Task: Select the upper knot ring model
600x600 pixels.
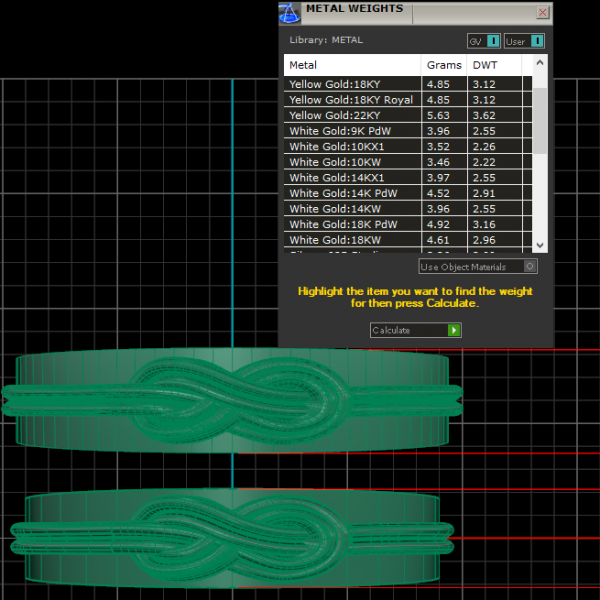Action: pos(232,400)
